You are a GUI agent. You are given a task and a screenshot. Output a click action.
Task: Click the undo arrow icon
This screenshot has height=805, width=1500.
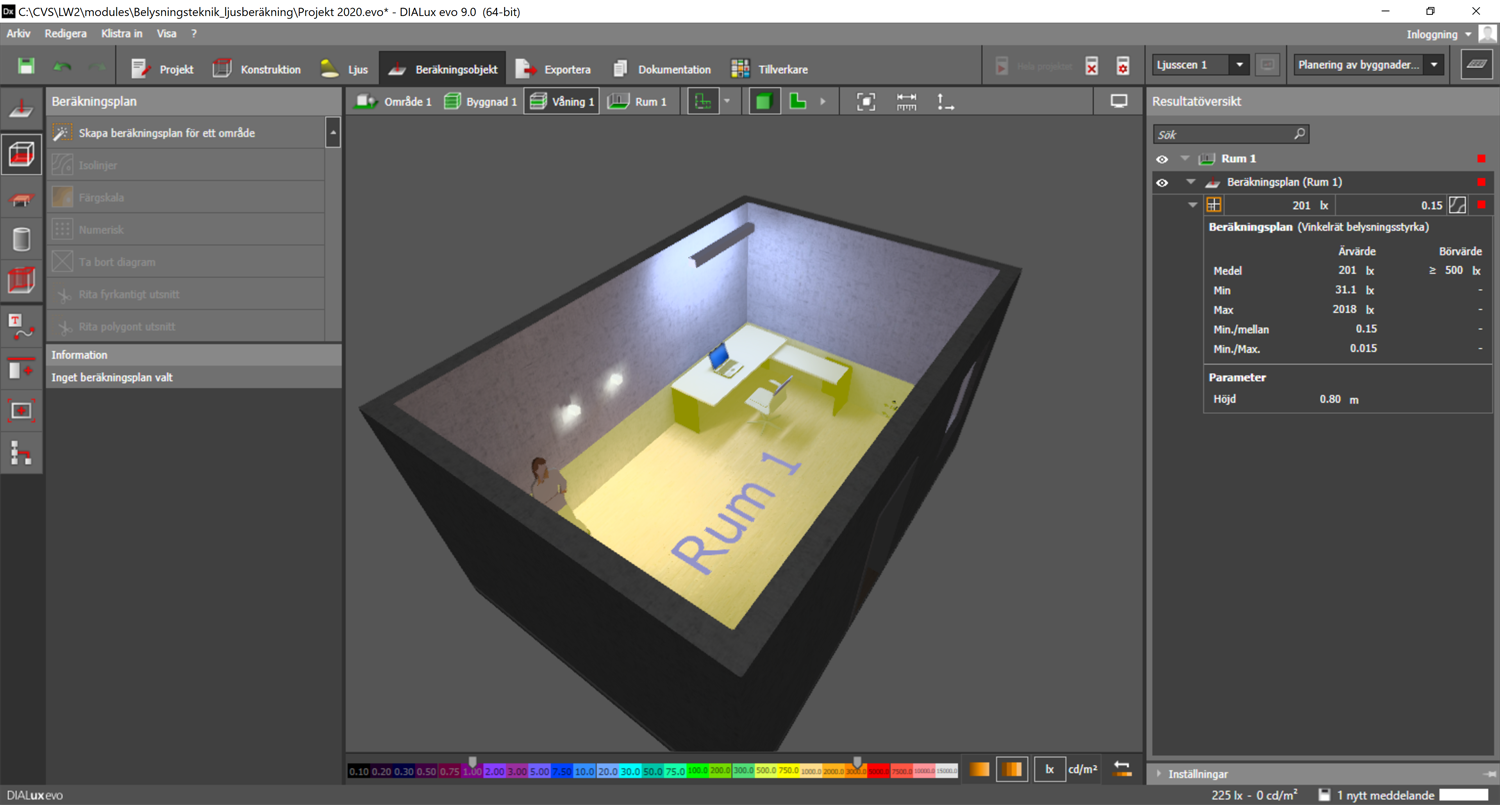pos(62,67)
